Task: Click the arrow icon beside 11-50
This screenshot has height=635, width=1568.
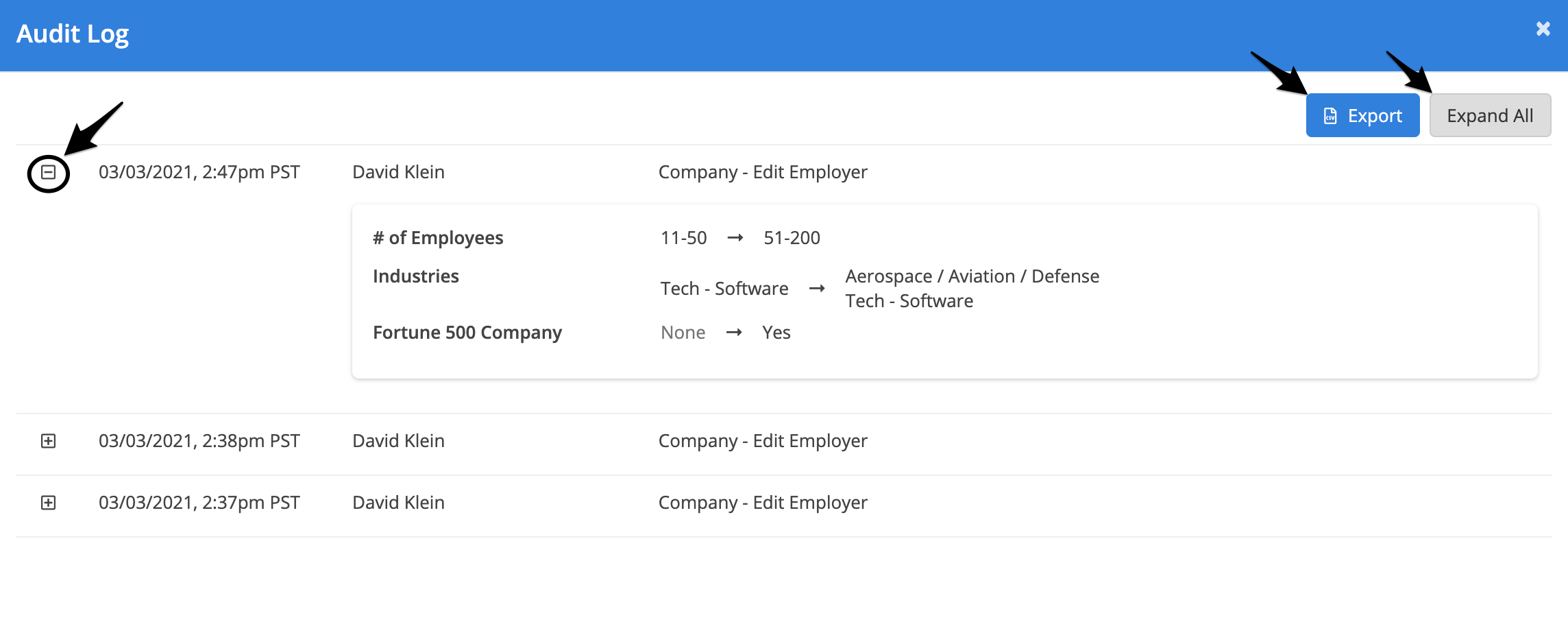Action: pyautogui.click(x=735, y=238)
